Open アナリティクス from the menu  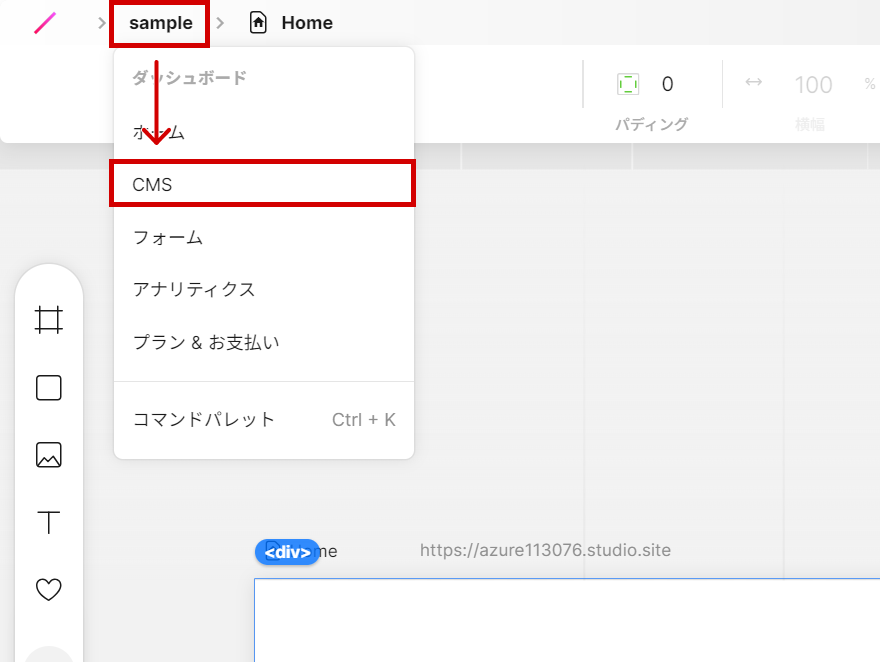point(194,289)
